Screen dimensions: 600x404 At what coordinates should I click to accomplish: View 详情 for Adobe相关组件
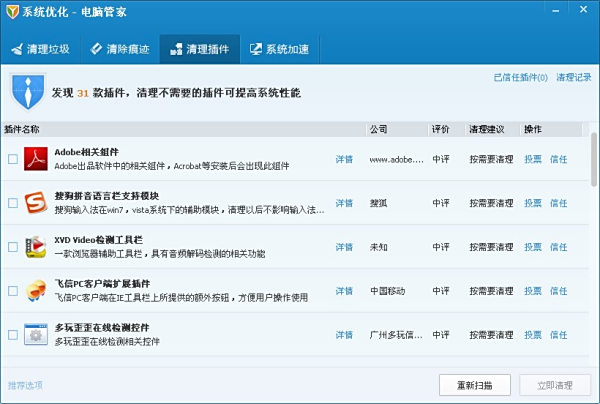(x=344, y=159)
